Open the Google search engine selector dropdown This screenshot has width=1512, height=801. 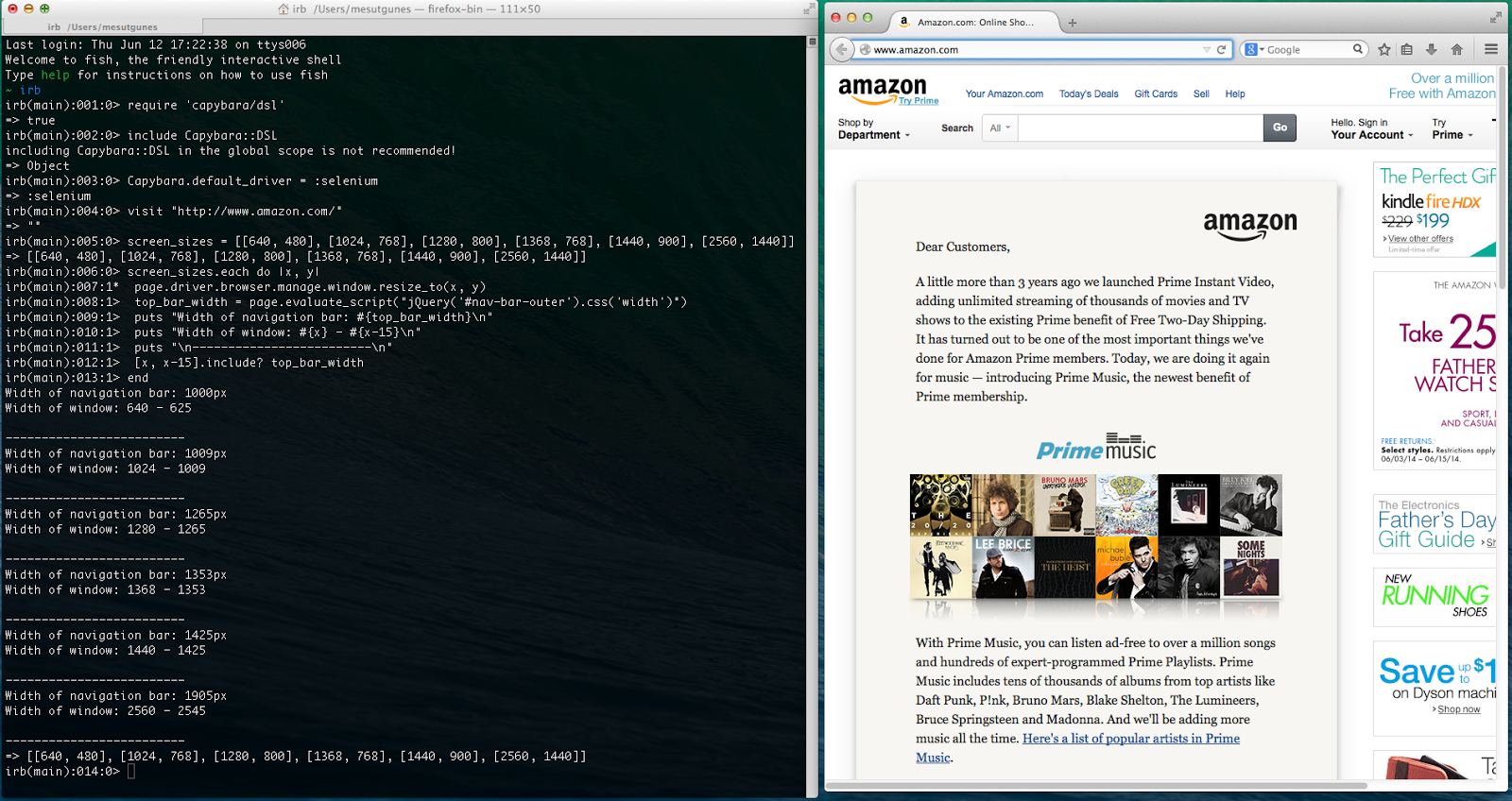[1254, 49]
